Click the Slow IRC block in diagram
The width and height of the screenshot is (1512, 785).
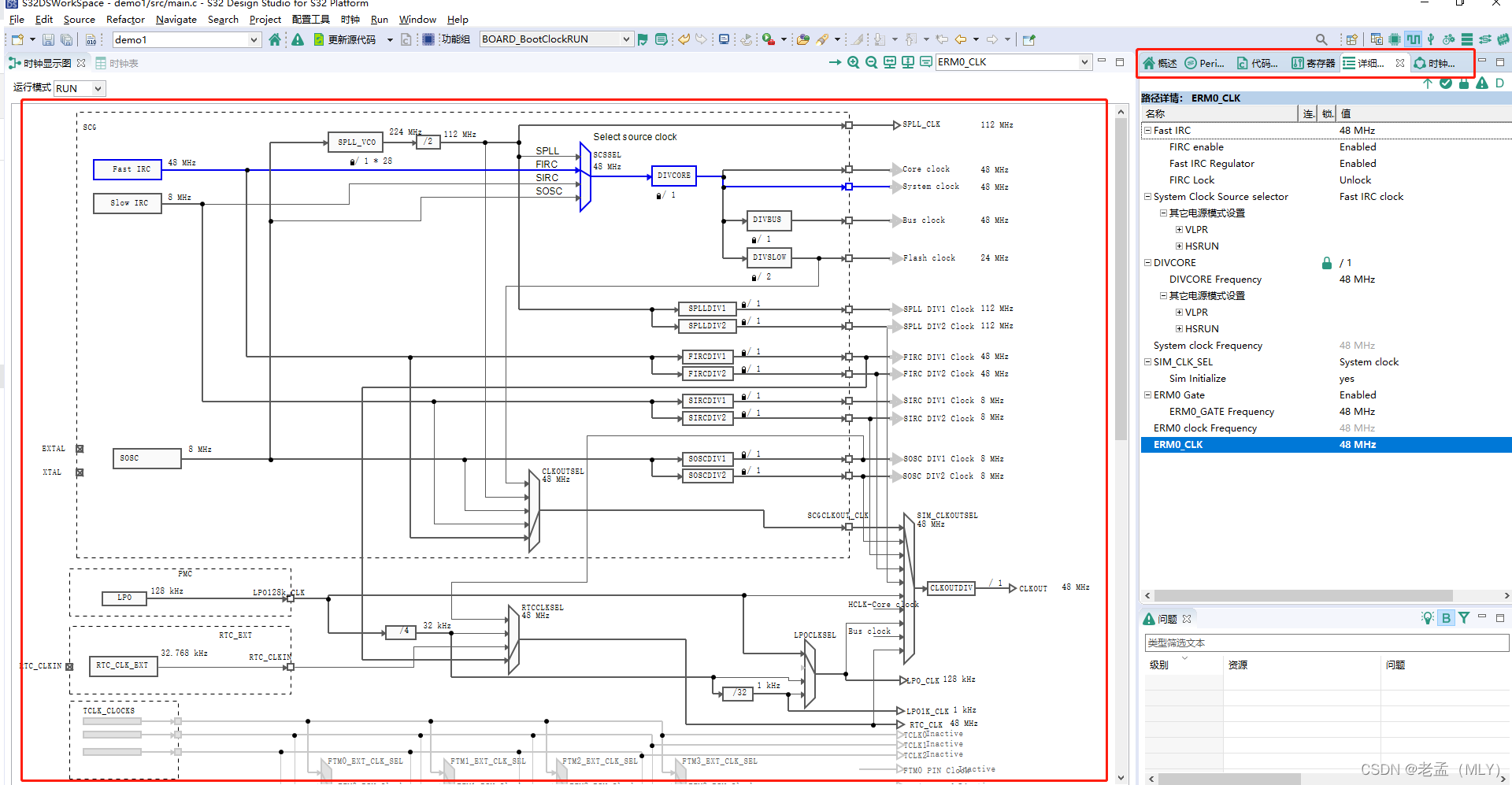[128, 203]
